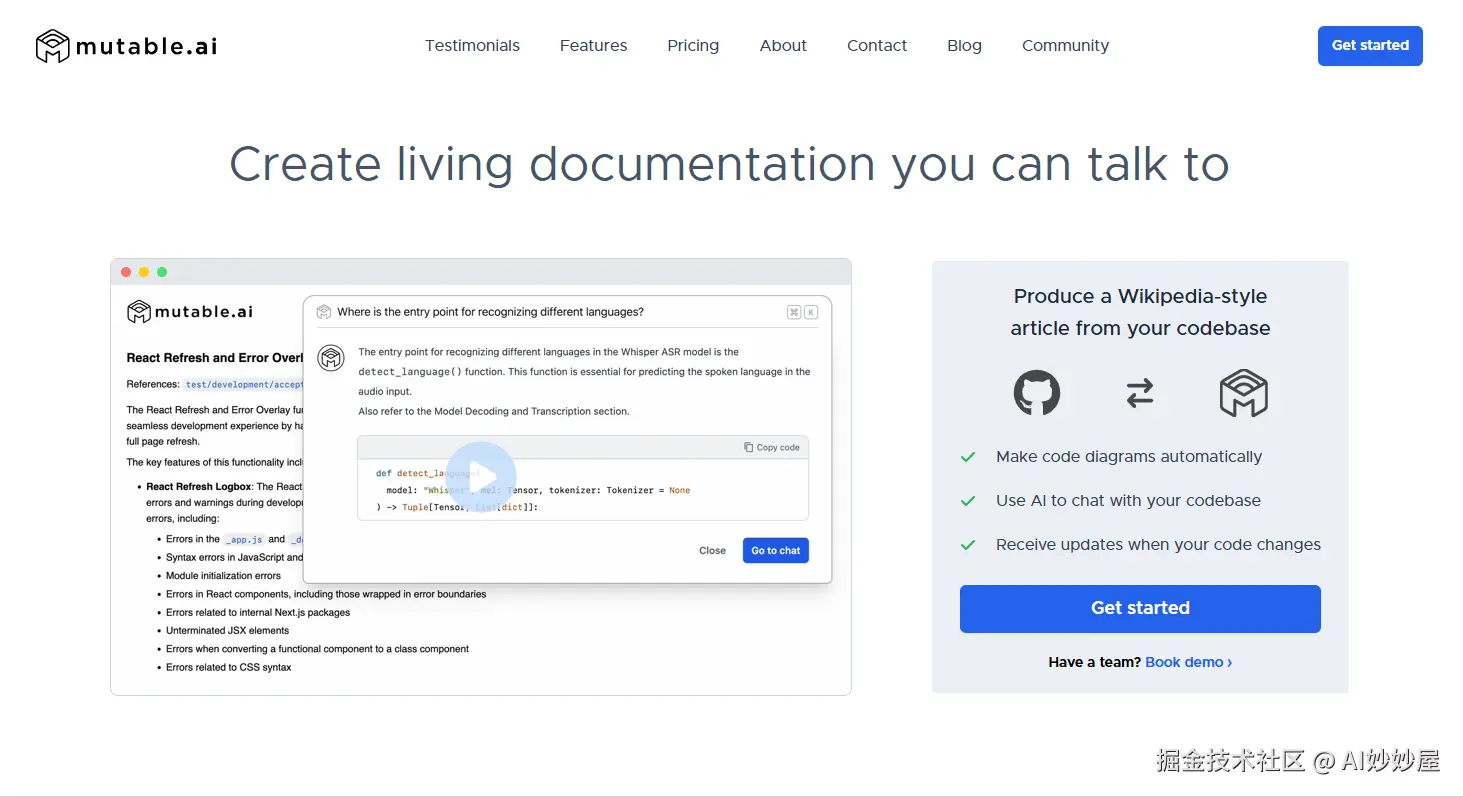Click checkmark beside Receive updates
Viewport: 1463px width, 797px height.
point(968,545)
